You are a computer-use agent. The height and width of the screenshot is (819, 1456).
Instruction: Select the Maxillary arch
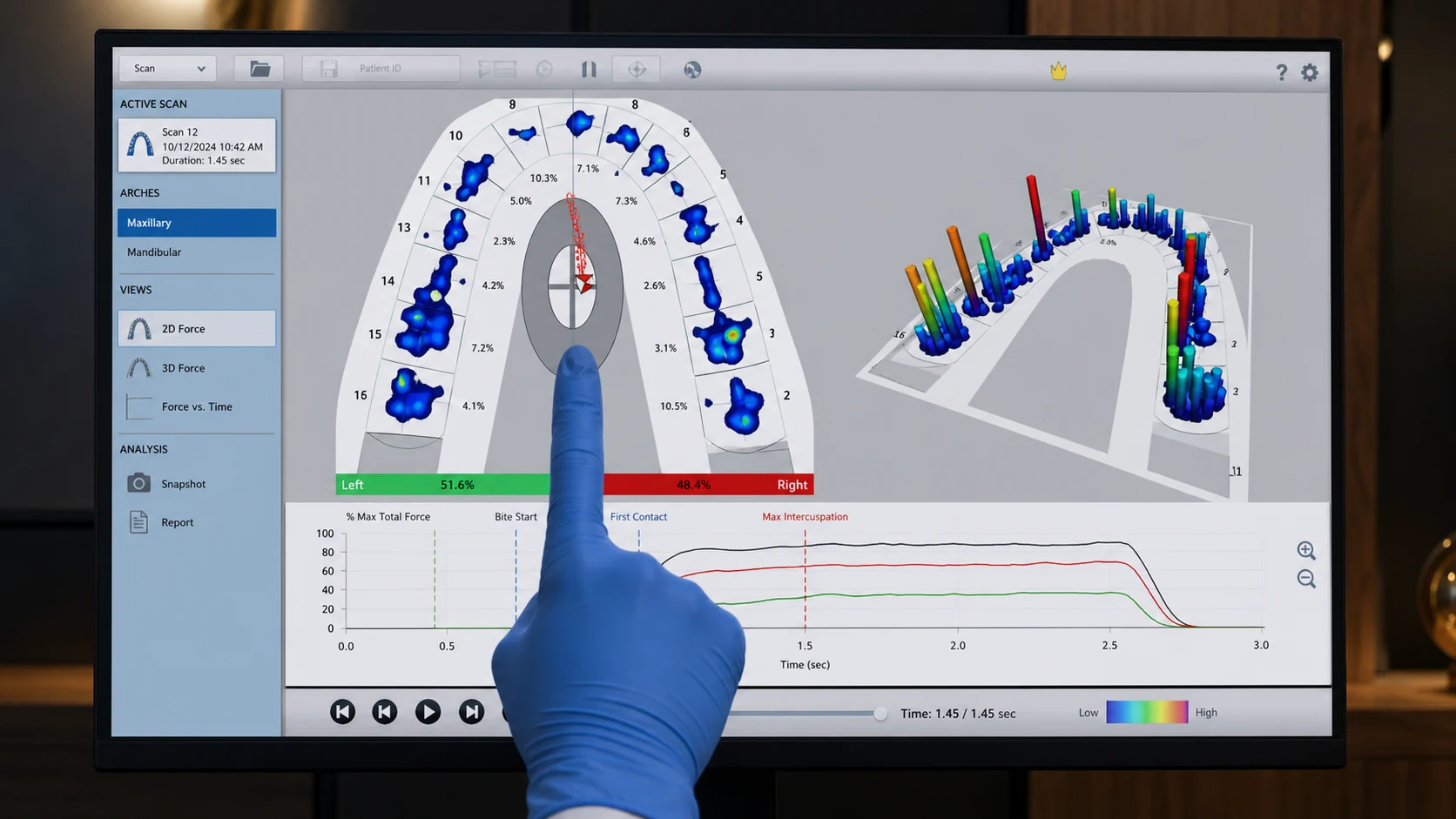[x=197, y=223]
